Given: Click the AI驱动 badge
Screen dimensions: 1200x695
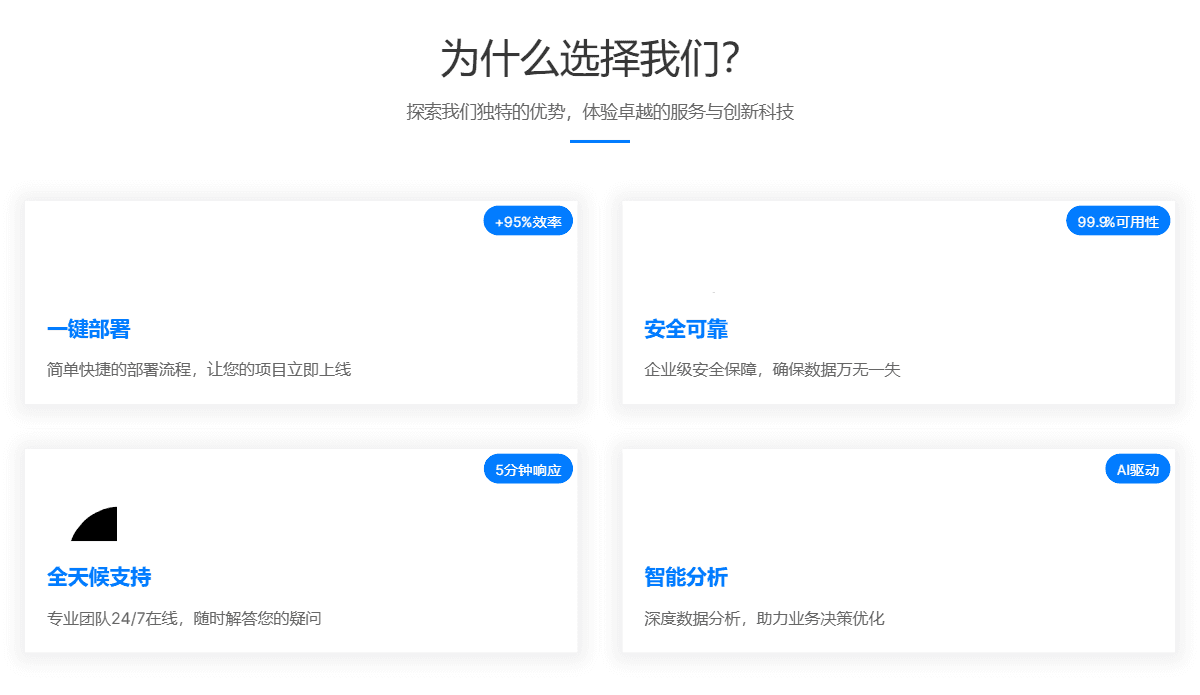Looking at the screenshot, I should click(1138, 469).
